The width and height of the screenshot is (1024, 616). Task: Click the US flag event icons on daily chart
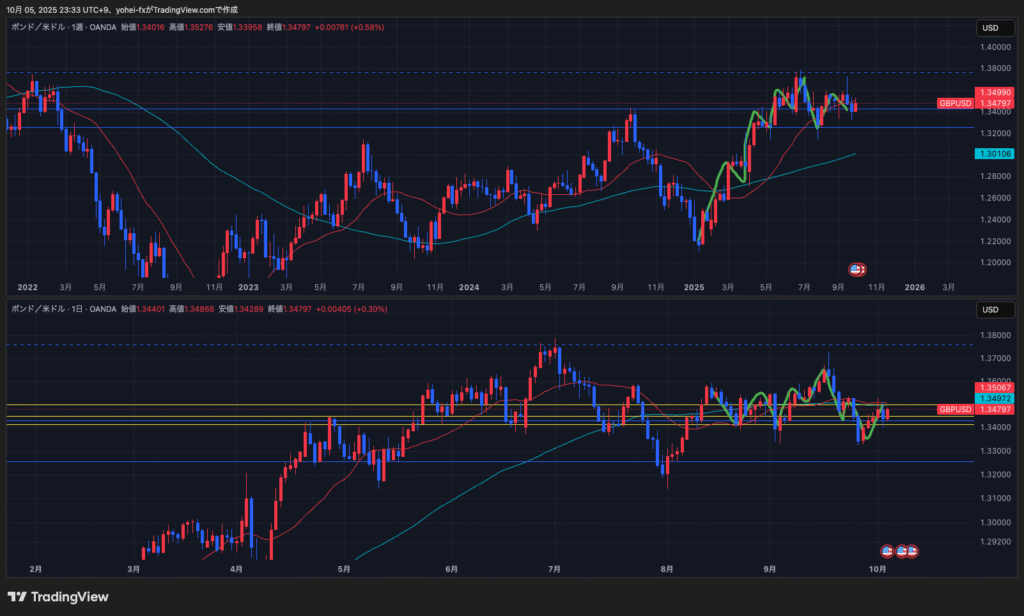point(899,551)
